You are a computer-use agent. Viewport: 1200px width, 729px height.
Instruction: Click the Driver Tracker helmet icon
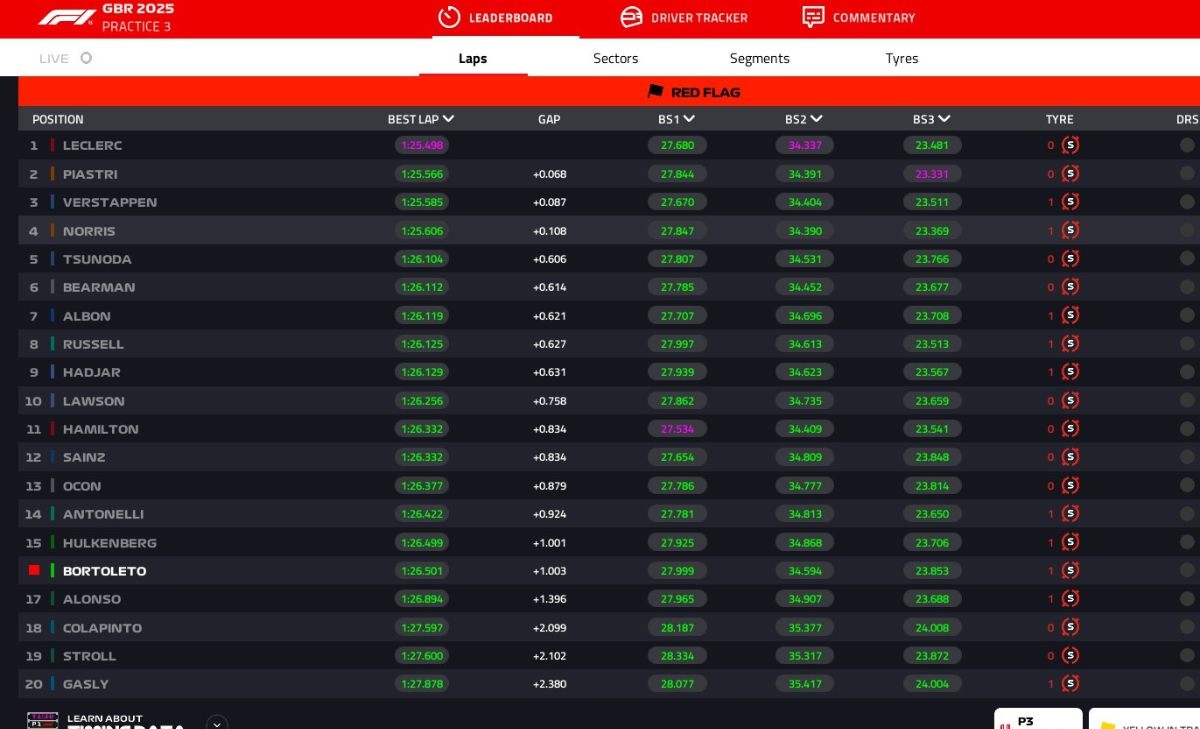click(x=631, y=17)
